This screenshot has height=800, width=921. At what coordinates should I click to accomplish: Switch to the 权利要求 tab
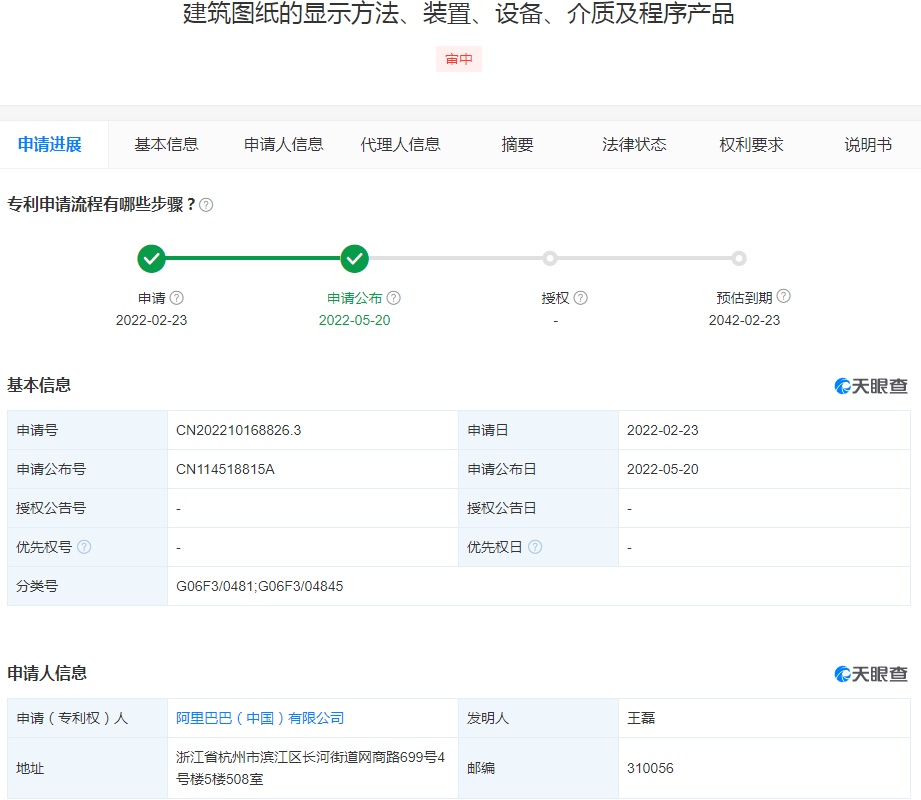[x=751, y=145]
